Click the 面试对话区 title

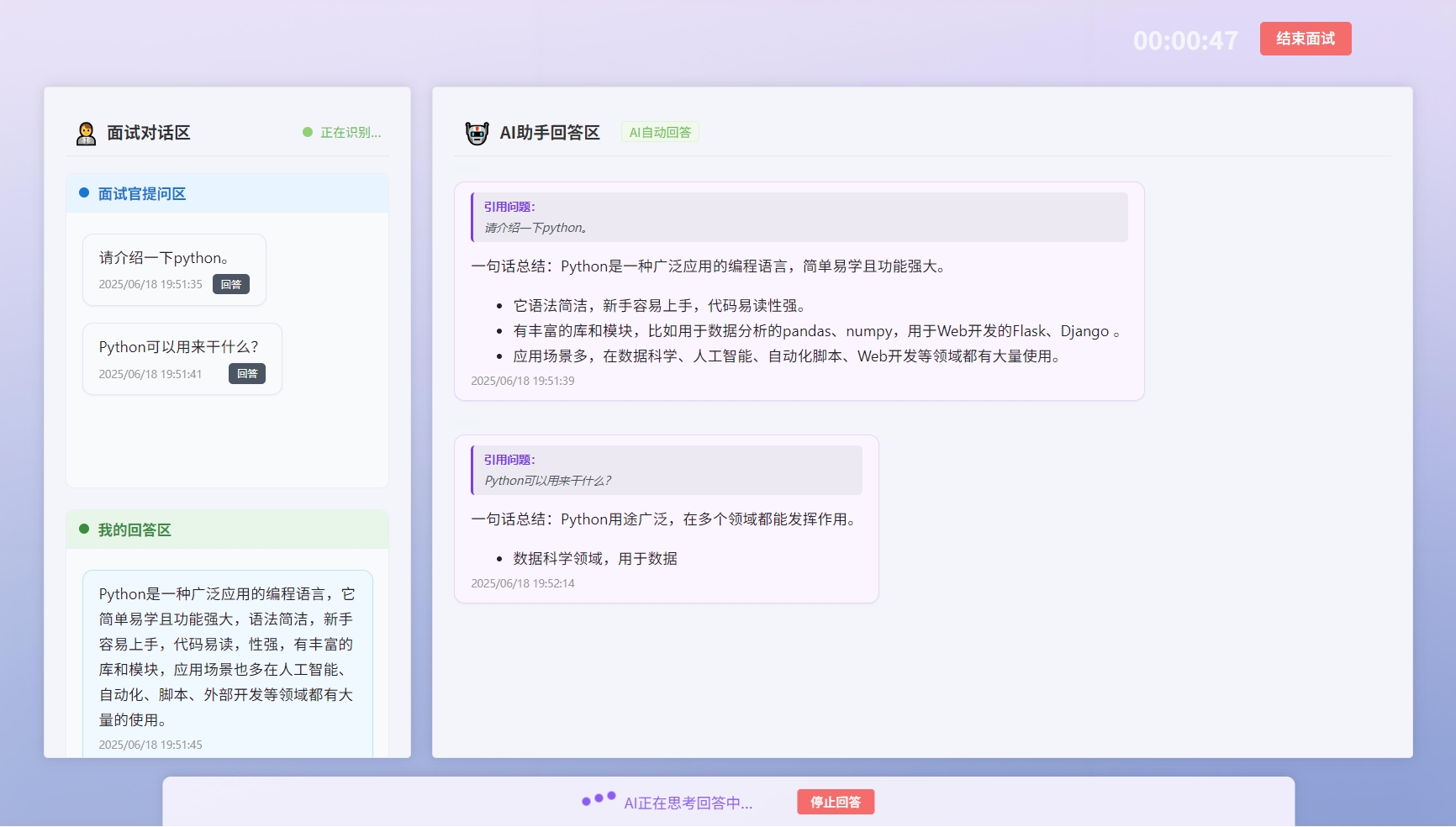149,133
